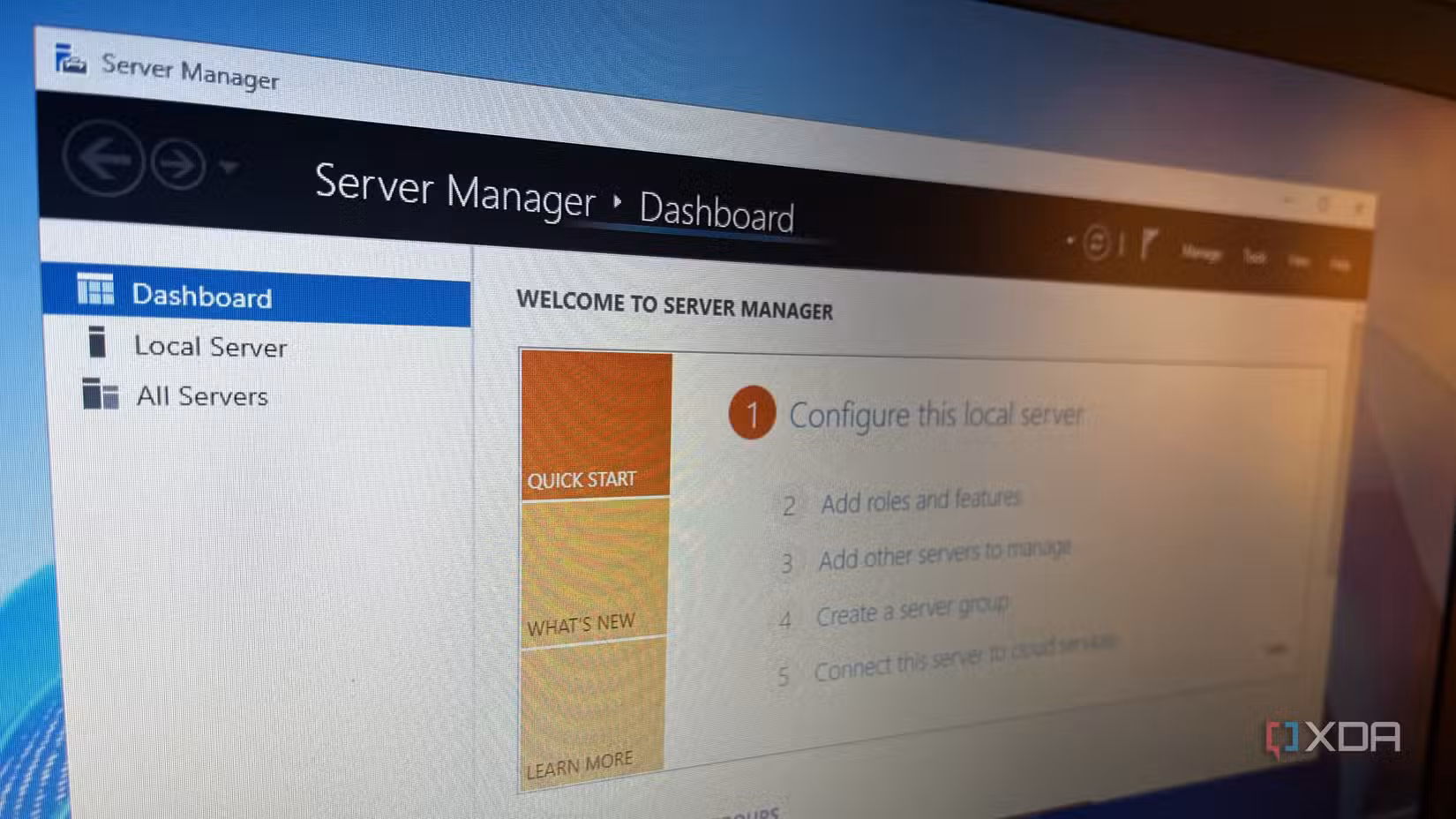
Task: Click Add other servers to manage link
Action: 944,555
